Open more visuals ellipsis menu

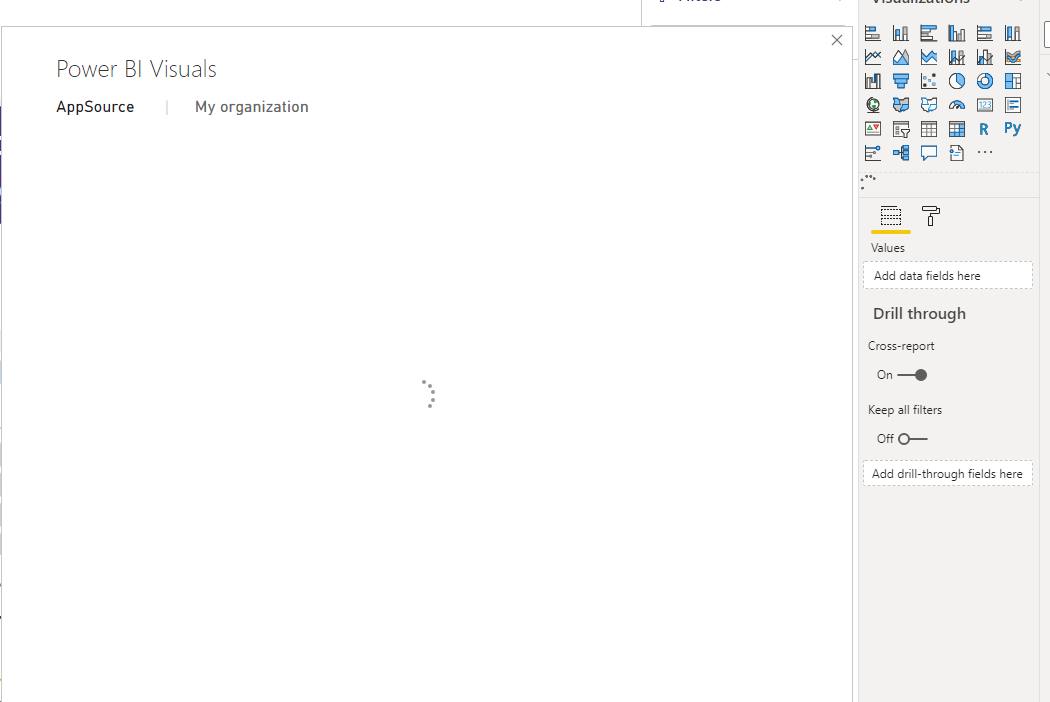pyautogui.click(x=984, y=153)
